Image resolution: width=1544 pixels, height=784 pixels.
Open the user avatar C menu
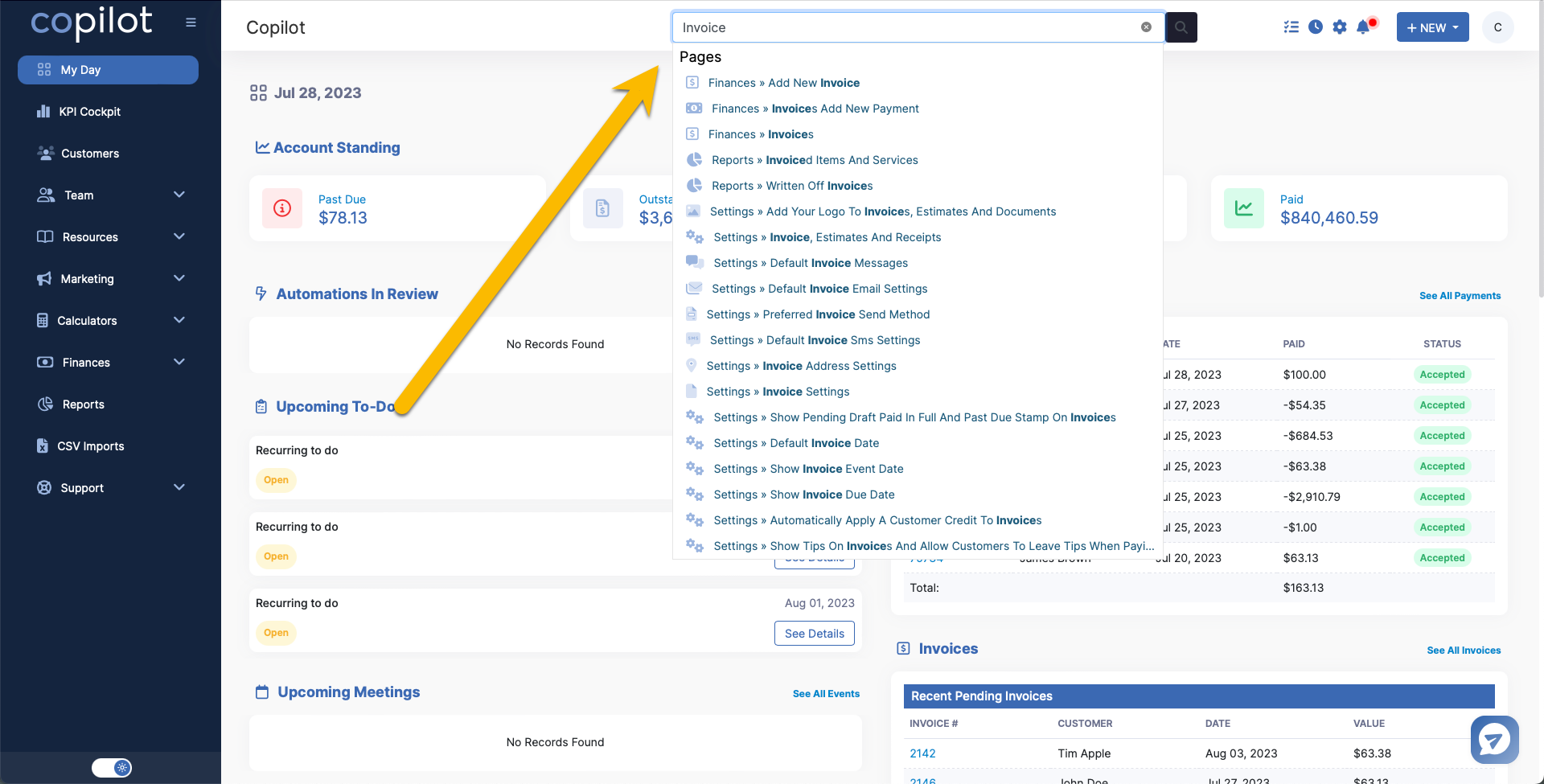tap(1497, 27)
